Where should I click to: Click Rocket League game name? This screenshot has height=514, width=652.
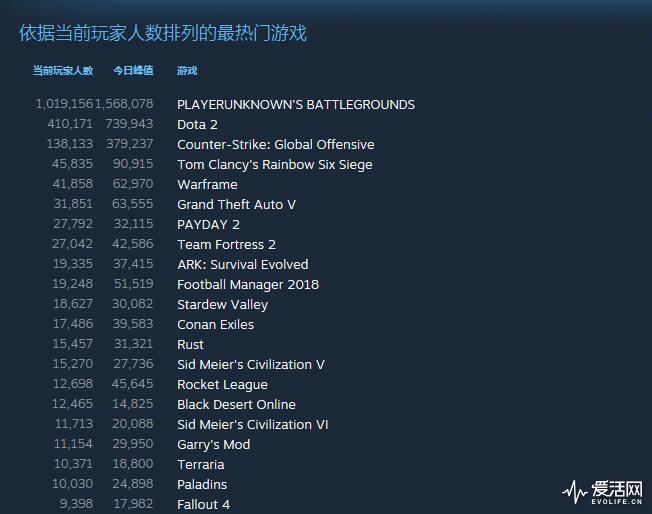(222, 385)
